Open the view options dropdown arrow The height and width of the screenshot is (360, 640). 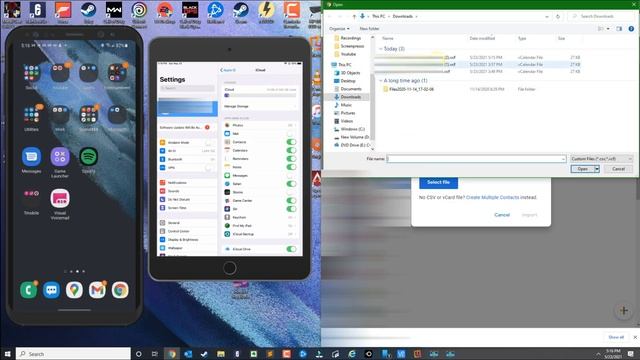point(608,29)
